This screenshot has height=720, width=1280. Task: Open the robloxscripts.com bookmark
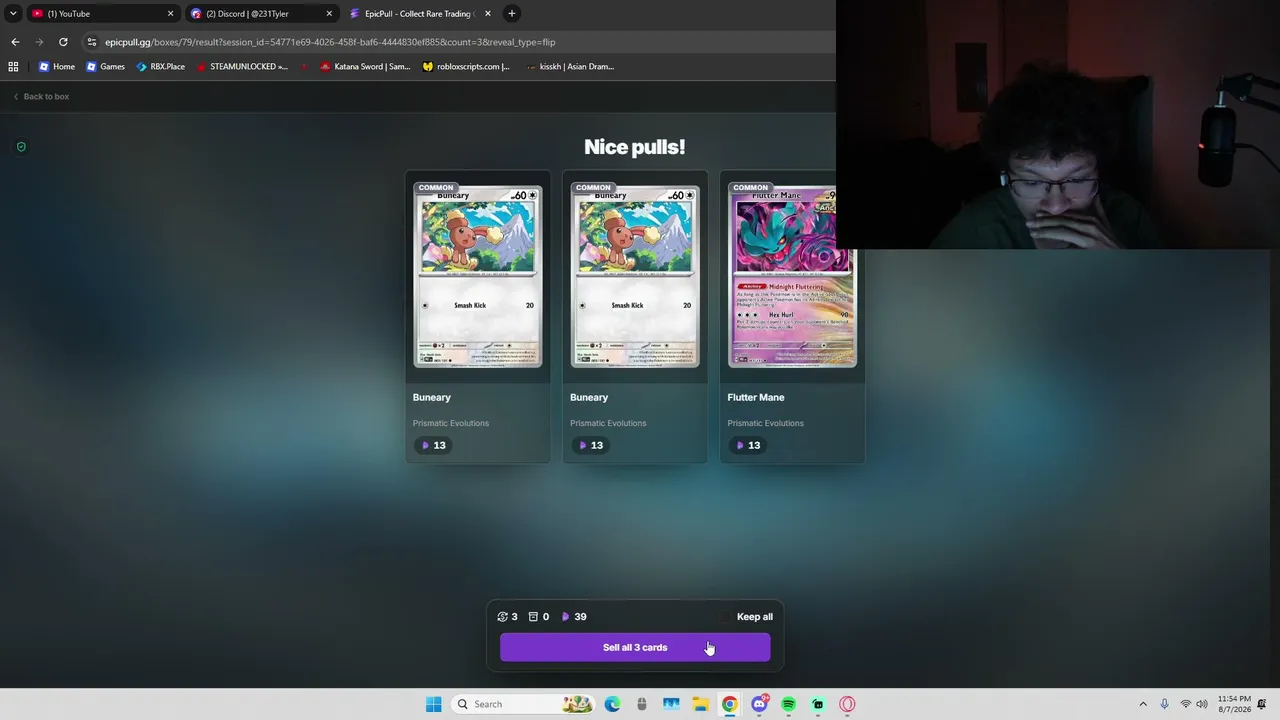click(466, 67)
